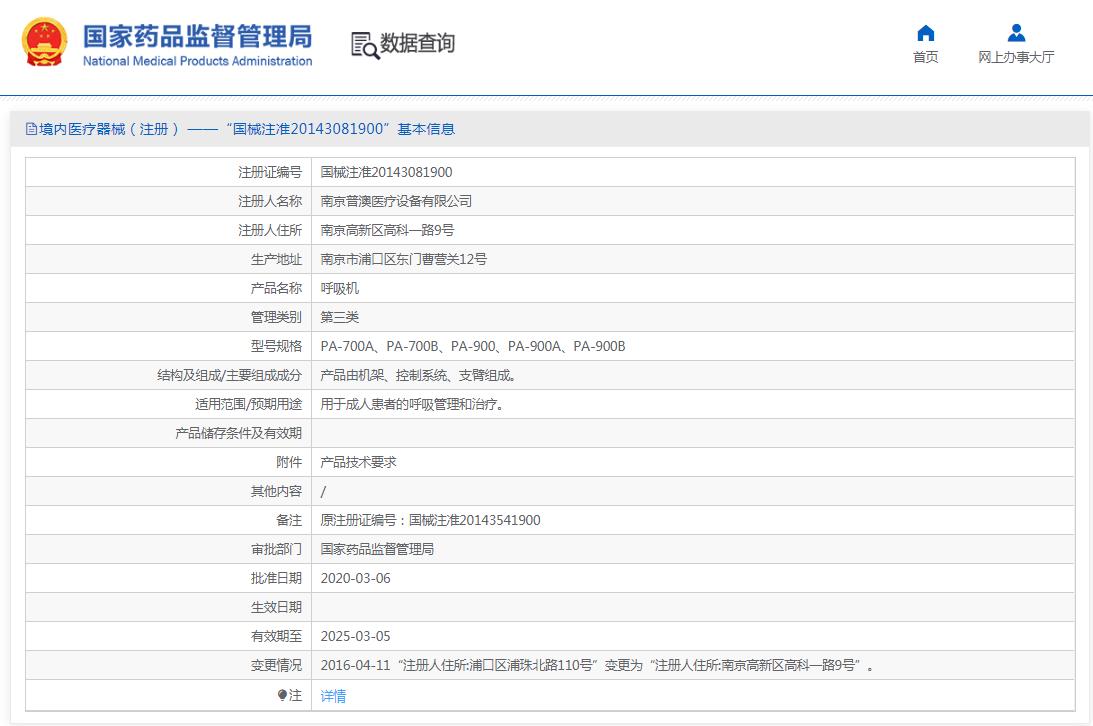Click the 产品技术要求 attachment value
The height and width of the screenshot is (726, 1093).
(x=358, y=462)
